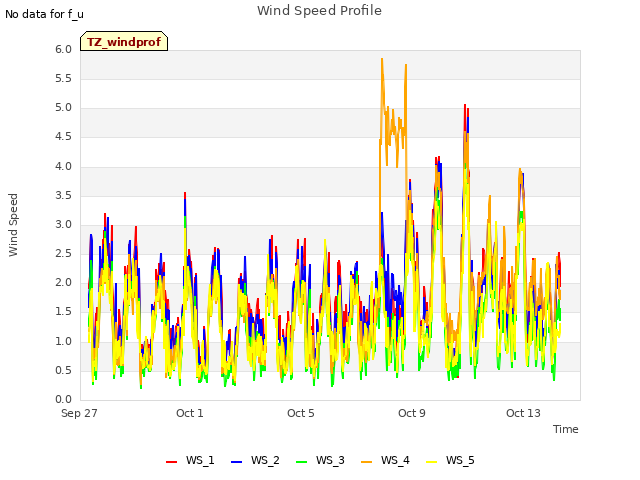
Task: Click the orange WS_4 legend swatch
Action: (x=367, y=461)
